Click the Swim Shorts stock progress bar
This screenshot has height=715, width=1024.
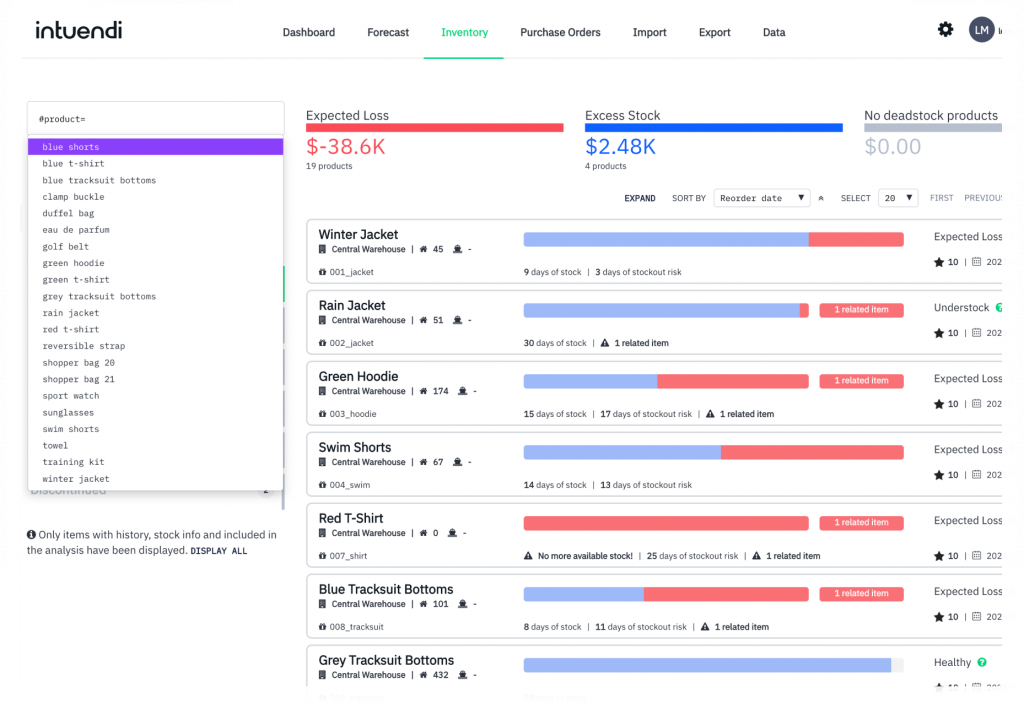[713, 453]
